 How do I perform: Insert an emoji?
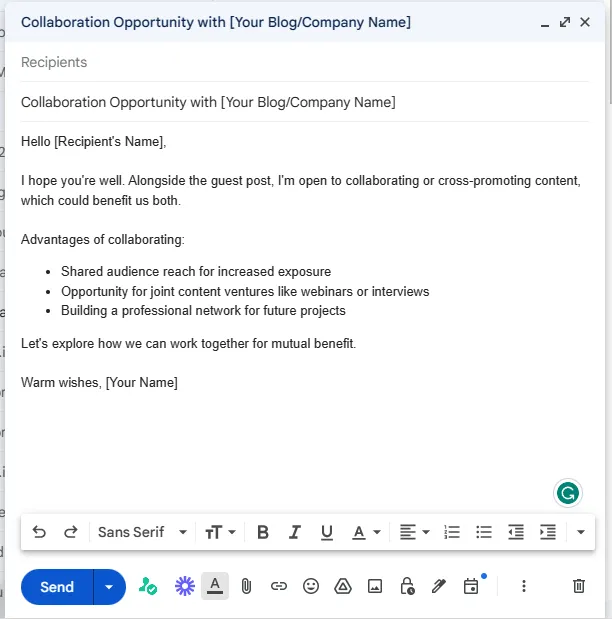click(311, 586)
